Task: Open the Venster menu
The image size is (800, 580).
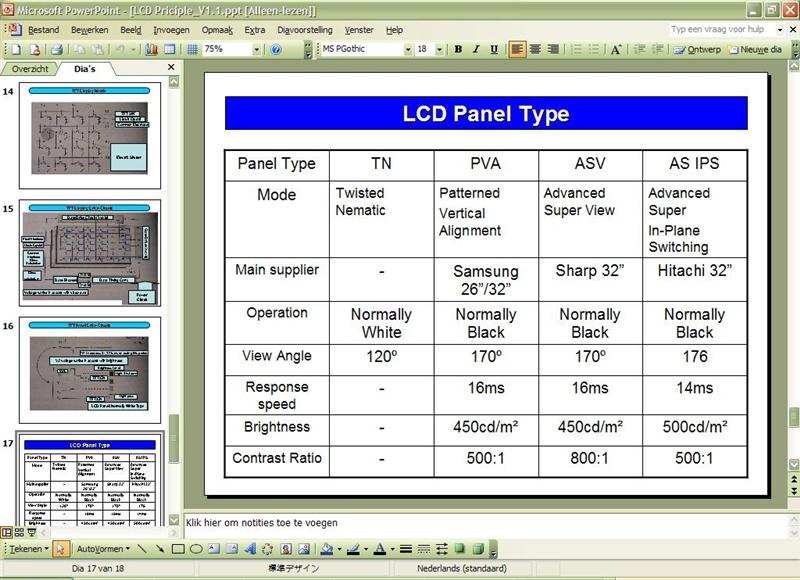Action: [359, 30]
